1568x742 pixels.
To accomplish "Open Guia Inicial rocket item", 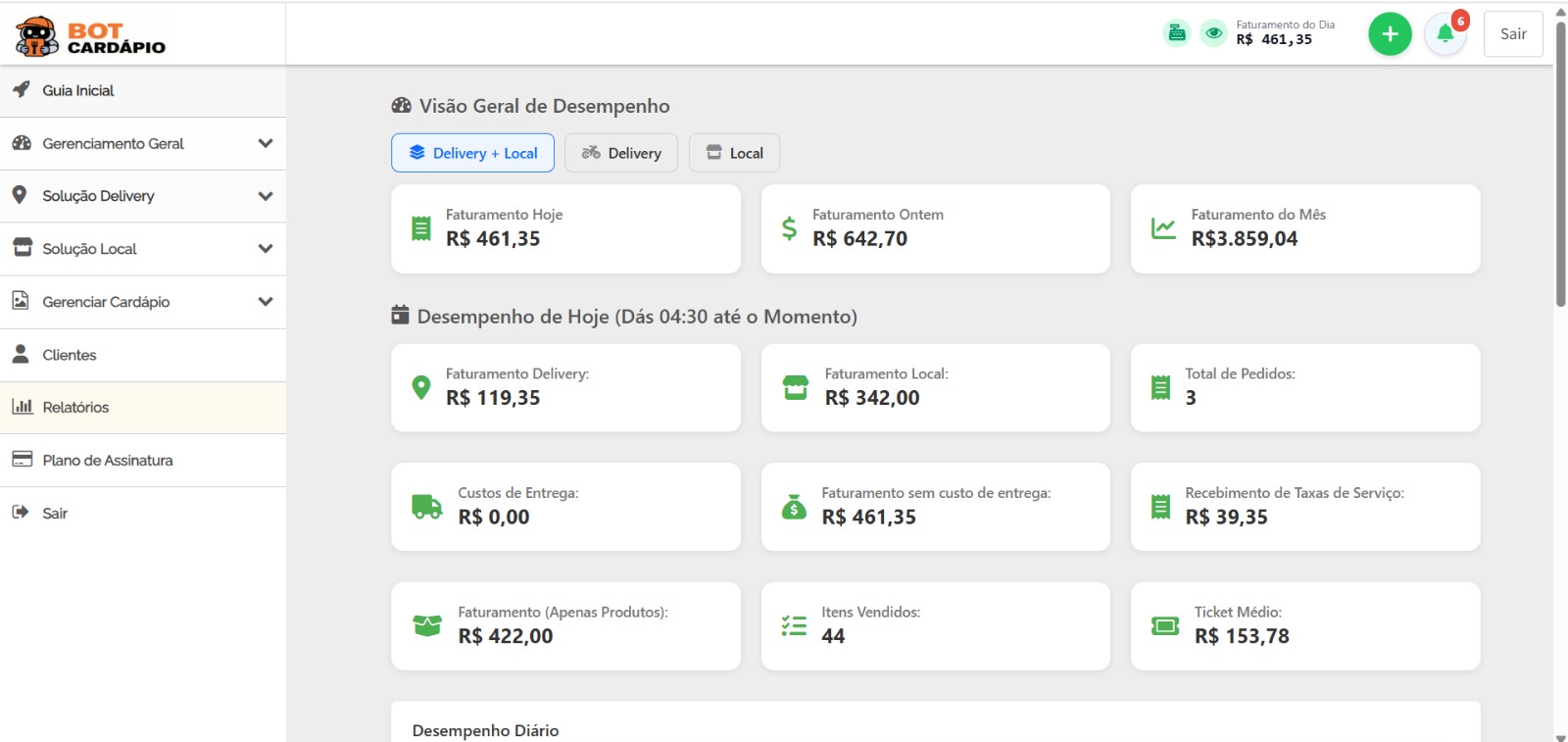I will click(x=22, y=90).
